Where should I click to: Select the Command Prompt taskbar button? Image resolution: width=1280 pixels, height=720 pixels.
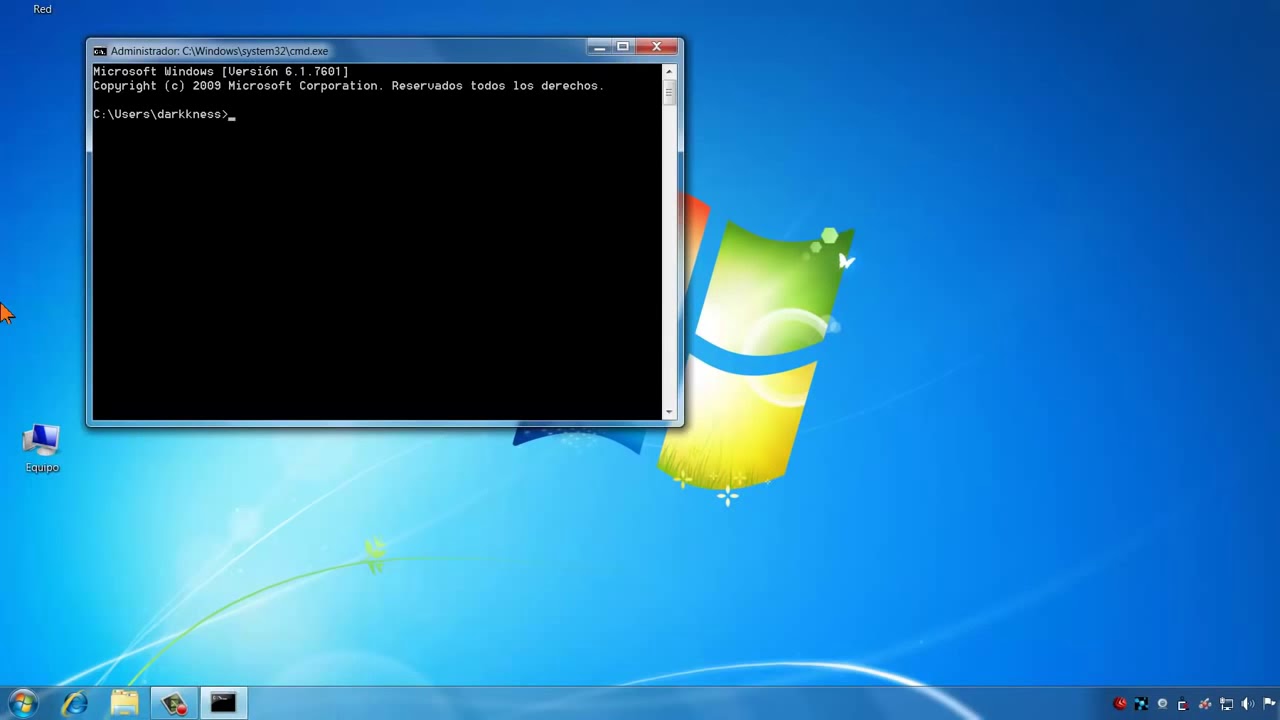click(223, 703)
